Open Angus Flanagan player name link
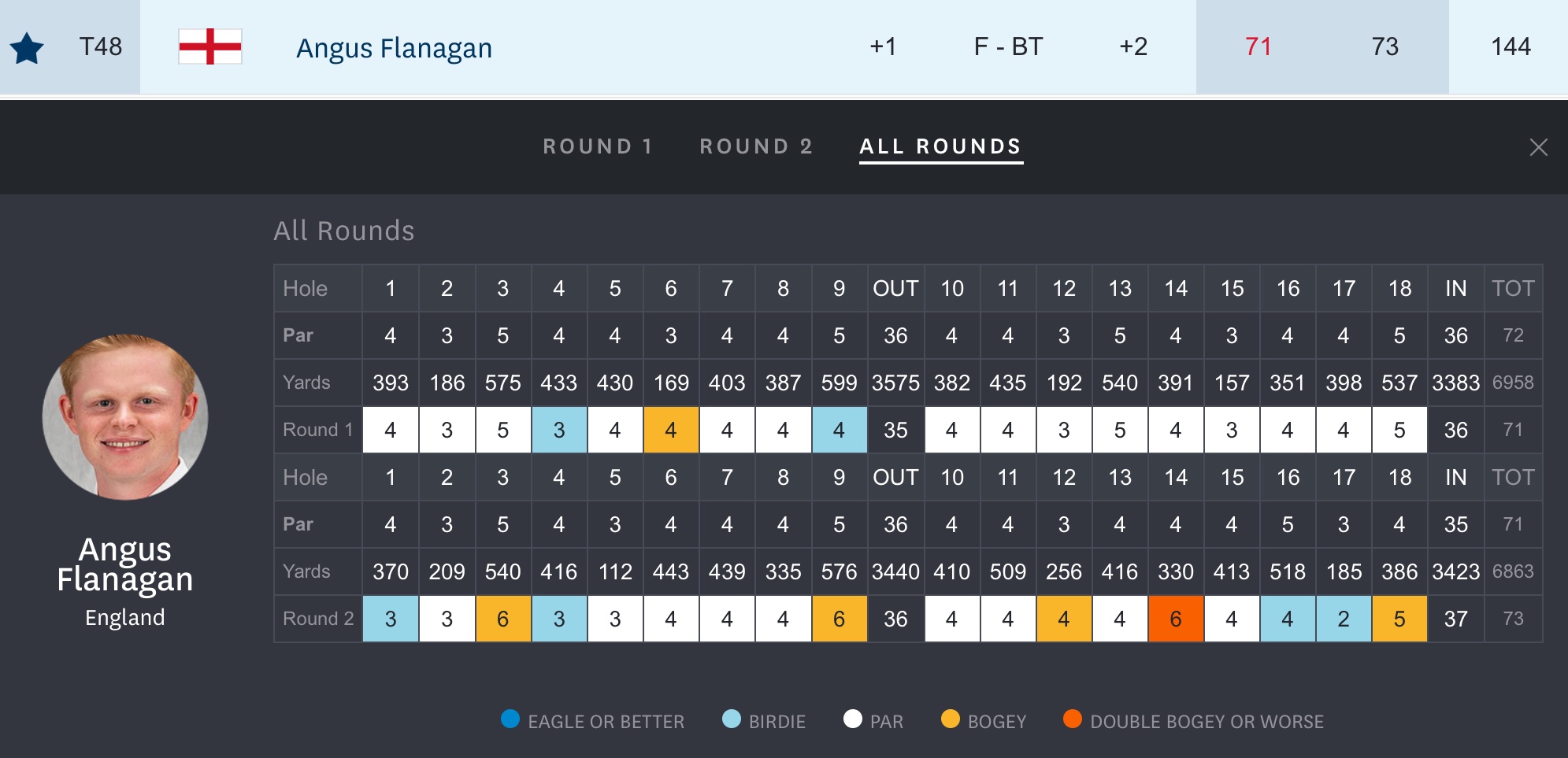The width and height of the screenshot is (1568, 758). [394, 48]
